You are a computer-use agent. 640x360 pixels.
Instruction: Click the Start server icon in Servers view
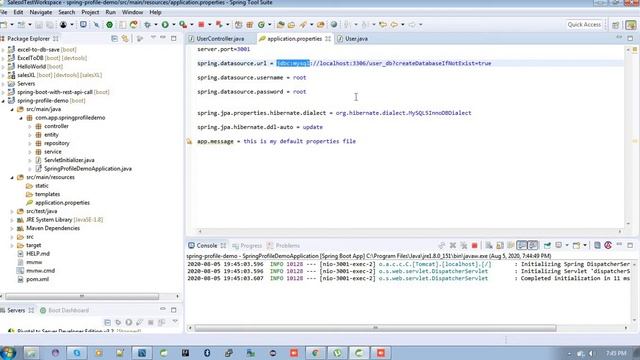pos(129,322)
